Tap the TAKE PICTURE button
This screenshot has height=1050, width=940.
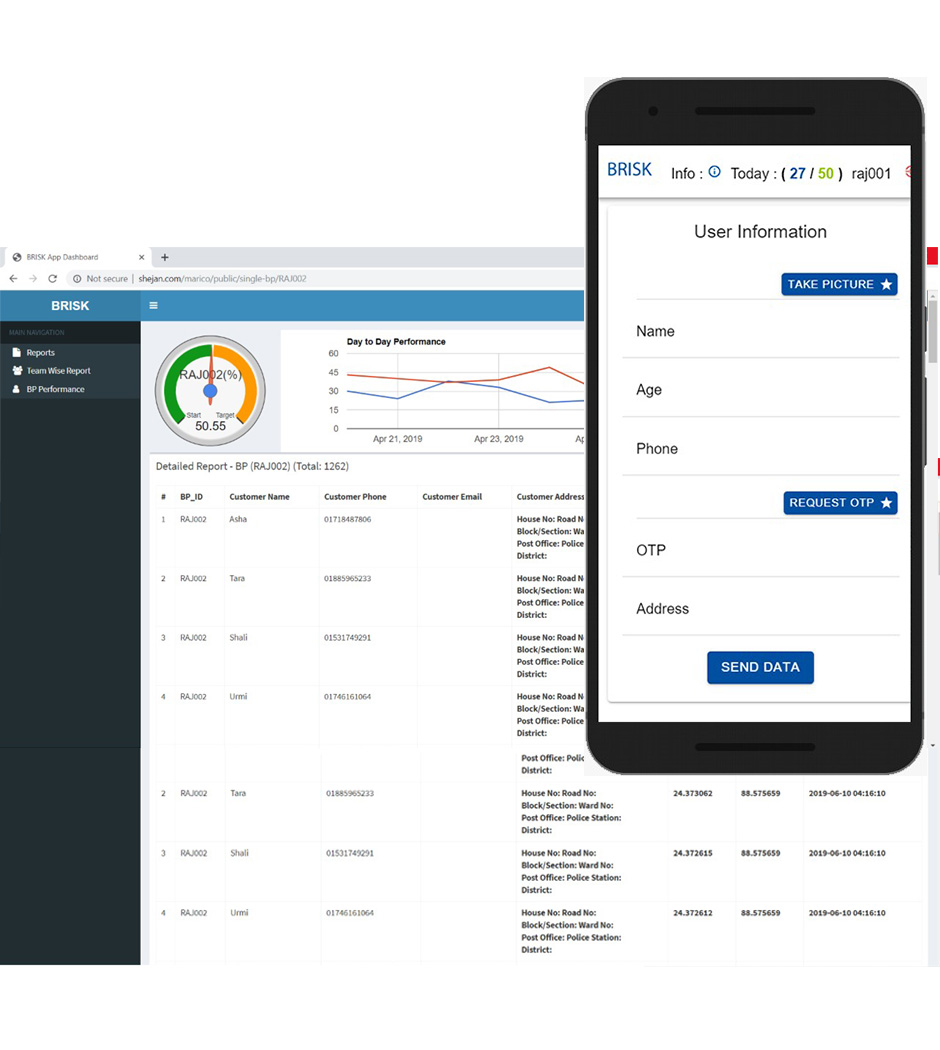tap(840, 284)
